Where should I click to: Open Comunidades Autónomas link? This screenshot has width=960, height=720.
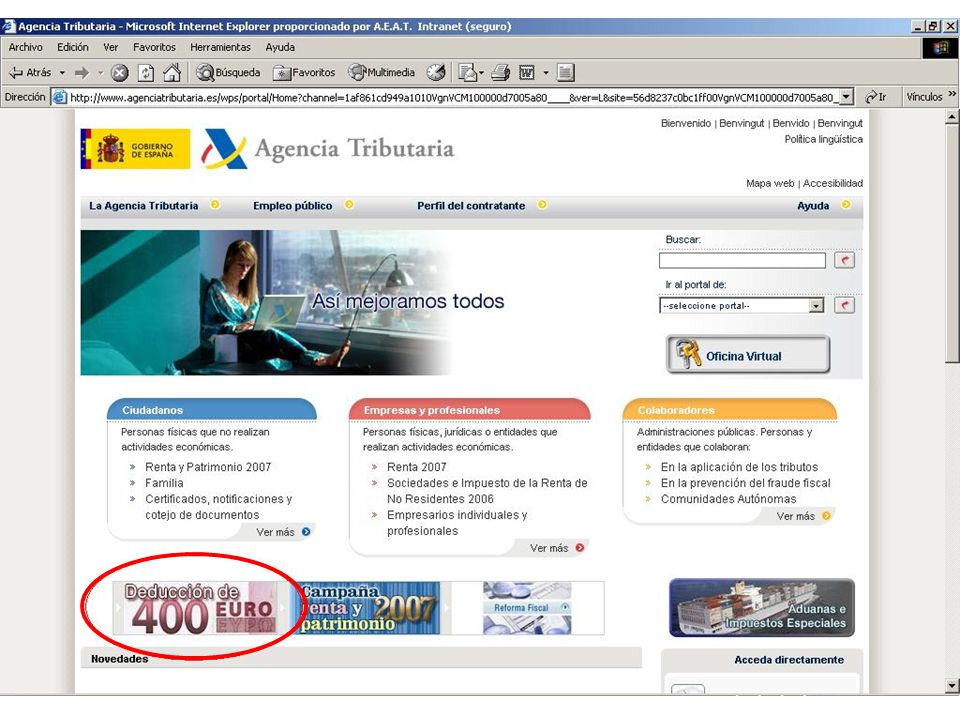pos(729,499)
